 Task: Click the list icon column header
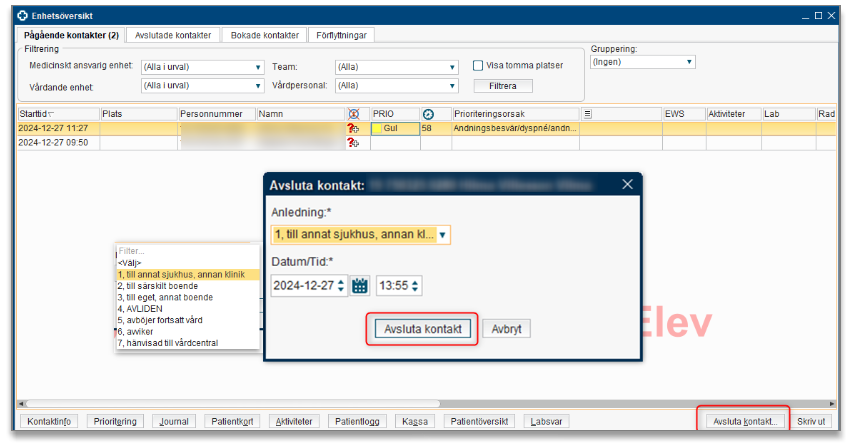(x=588, y=115)
